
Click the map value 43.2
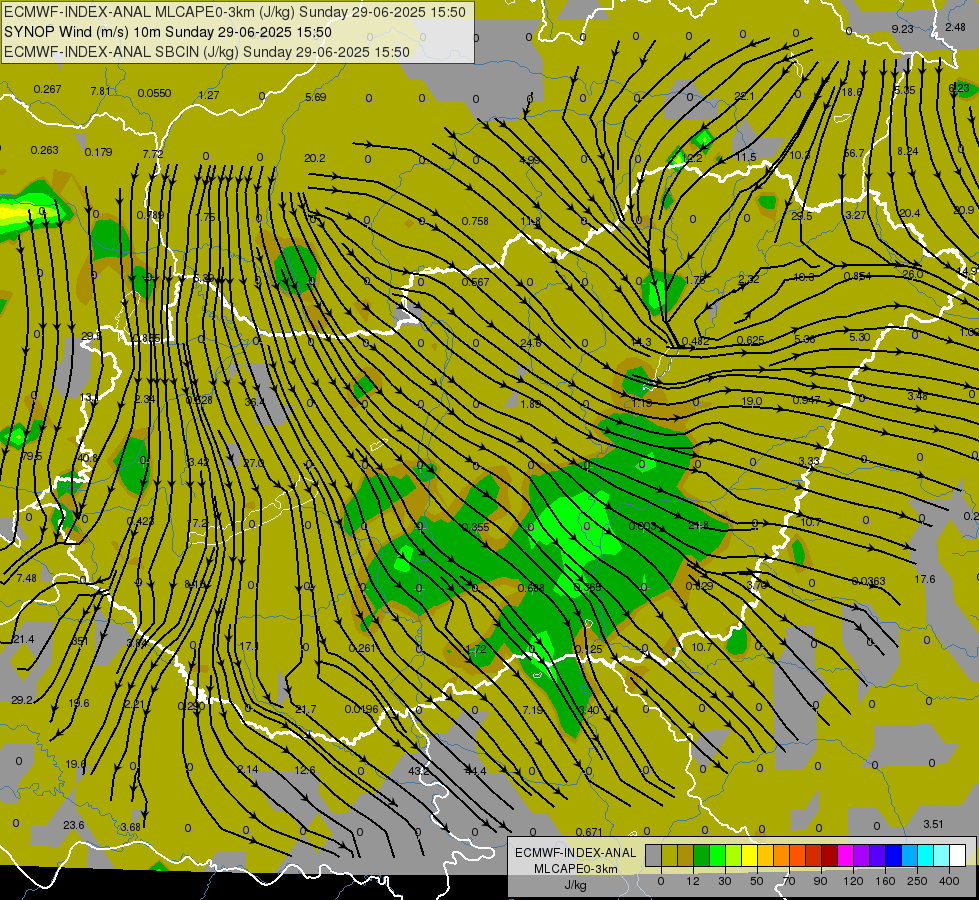click(418, 771)
